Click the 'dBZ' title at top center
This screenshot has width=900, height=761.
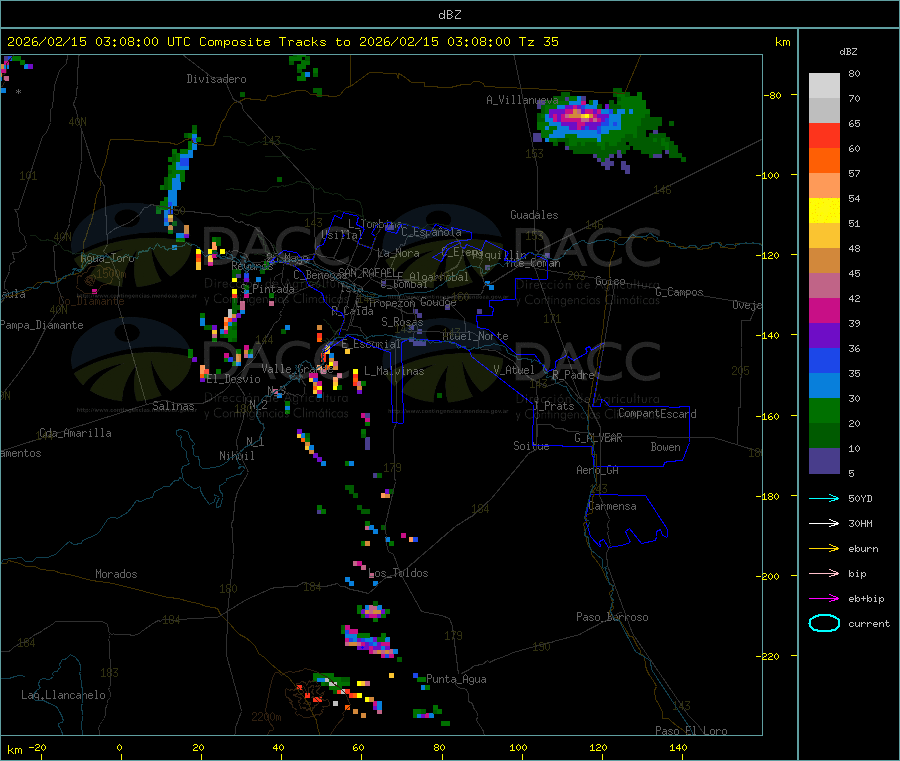click(x=449, y=15)
